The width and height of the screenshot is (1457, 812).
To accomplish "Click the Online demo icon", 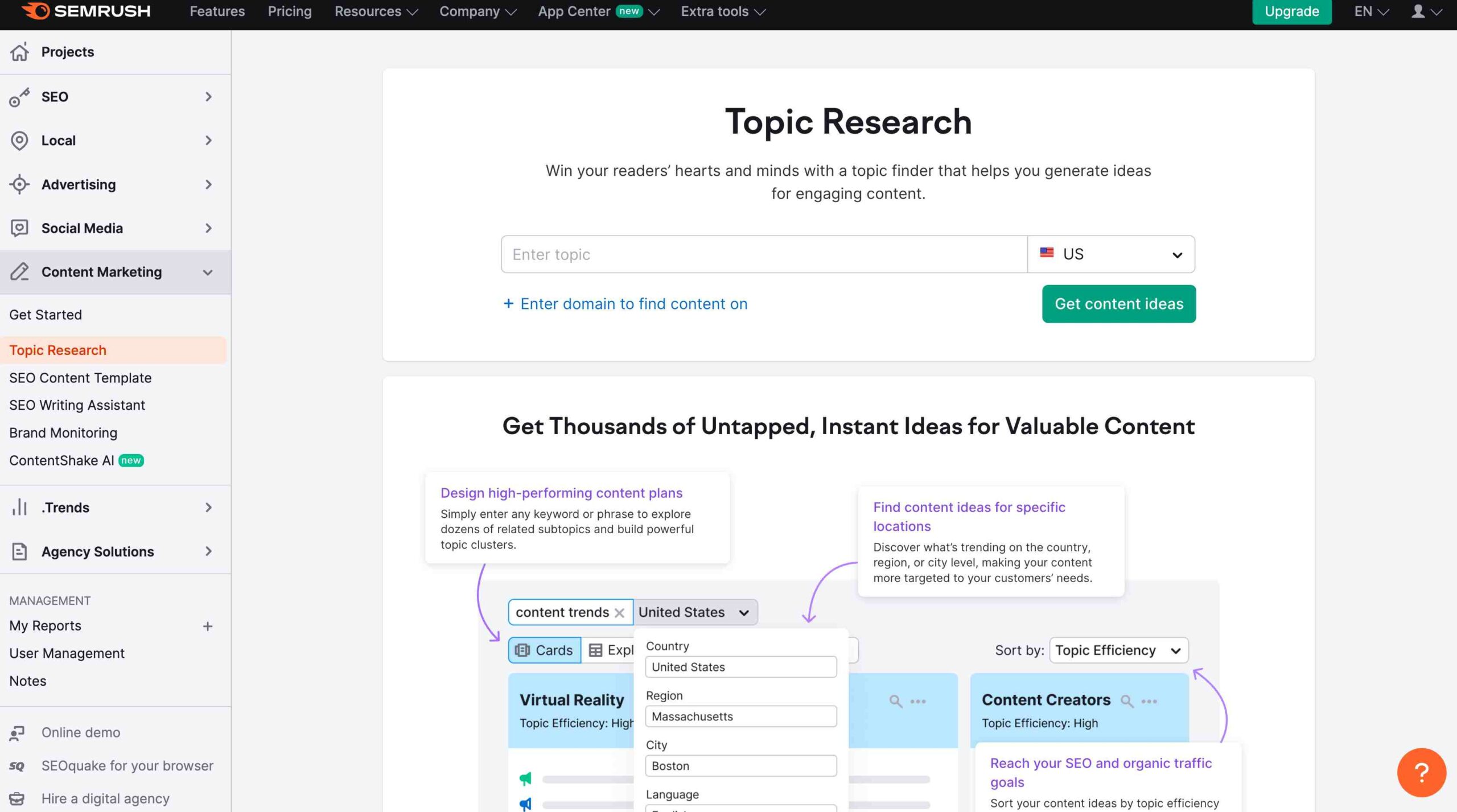I will pos(17,733).
